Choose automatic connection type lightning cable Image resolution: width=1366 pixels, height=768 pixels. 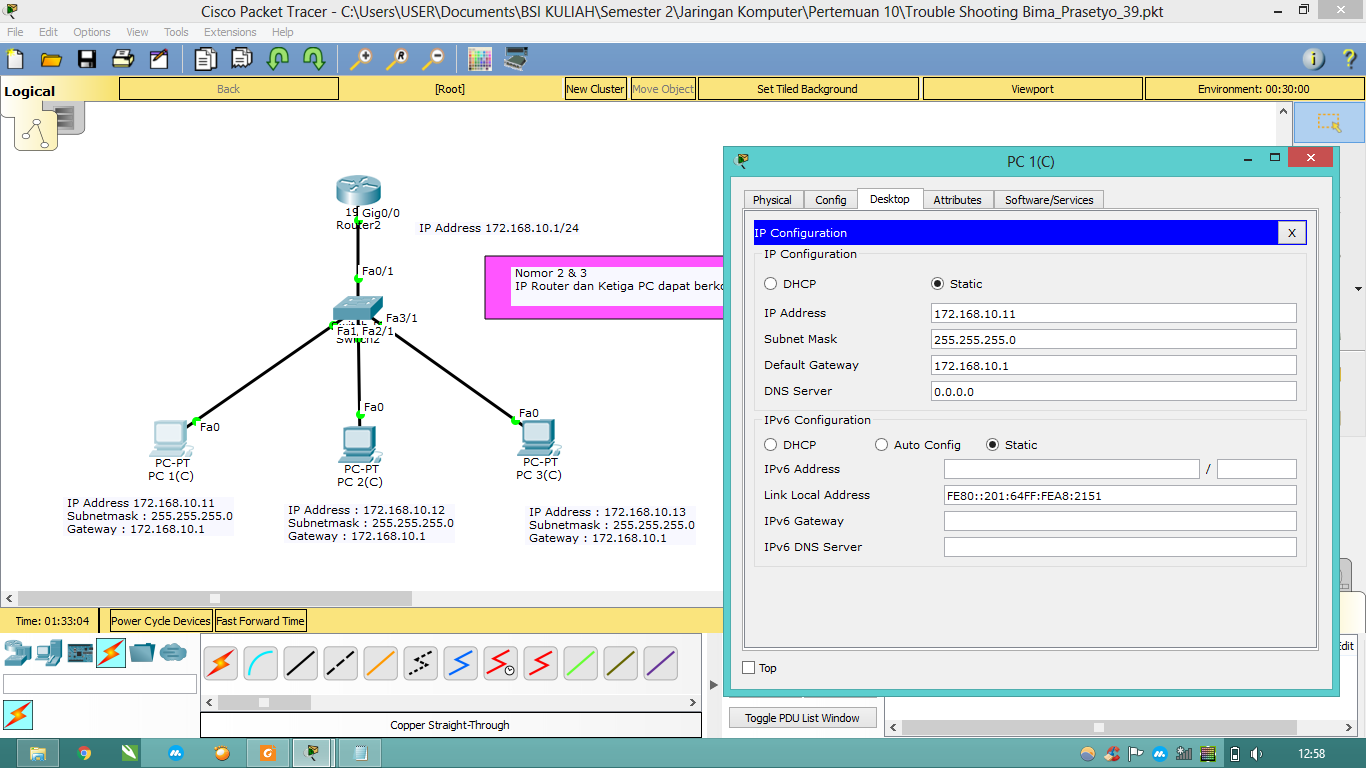point(221,663)
